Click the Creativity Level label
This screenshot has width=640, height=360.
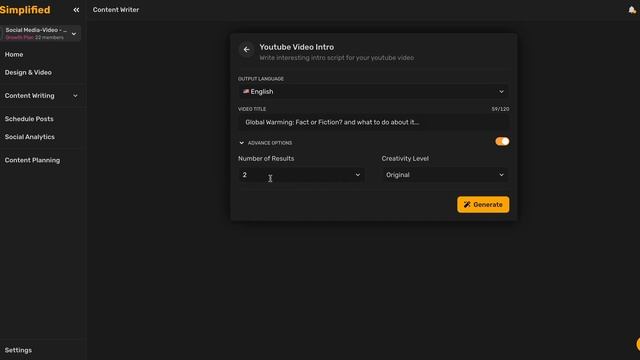point(405,158)
